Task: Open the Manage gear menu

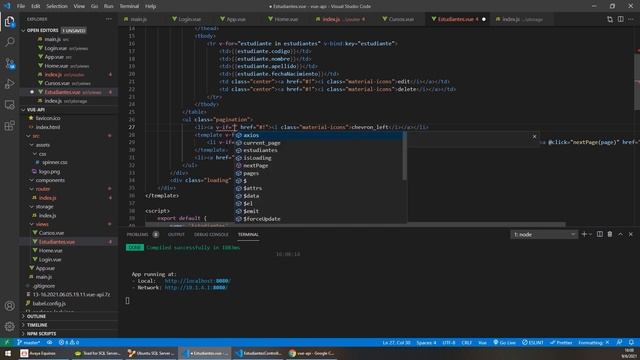Action: [9, 326]
